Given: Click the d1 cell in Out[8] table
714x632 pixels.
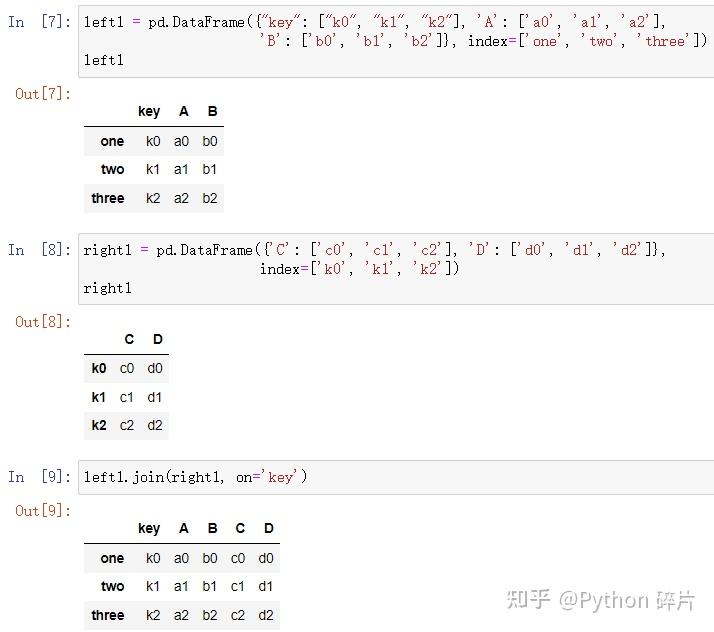Looking at the screenshot, I should (155, 397).
